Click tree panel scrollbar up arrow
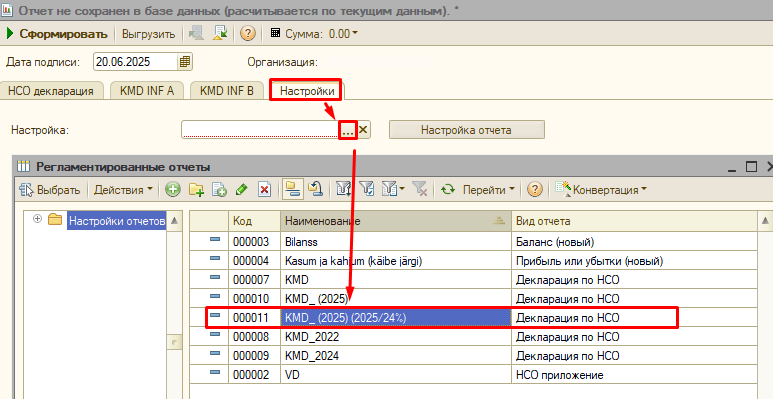Screen dimensions: 773x399 coord(174,221)
